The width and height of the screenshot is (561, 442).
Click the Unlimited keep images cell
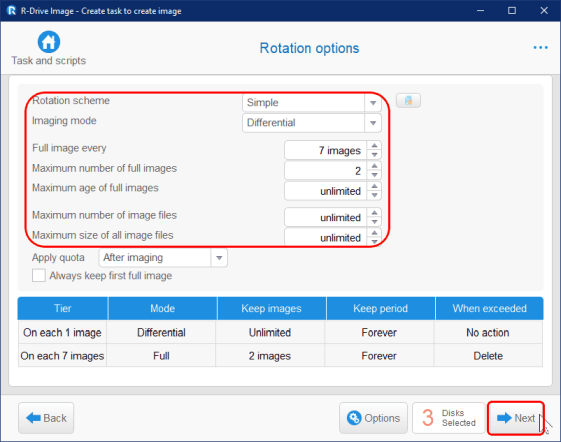pyautogui.click(x=270, y=332)
